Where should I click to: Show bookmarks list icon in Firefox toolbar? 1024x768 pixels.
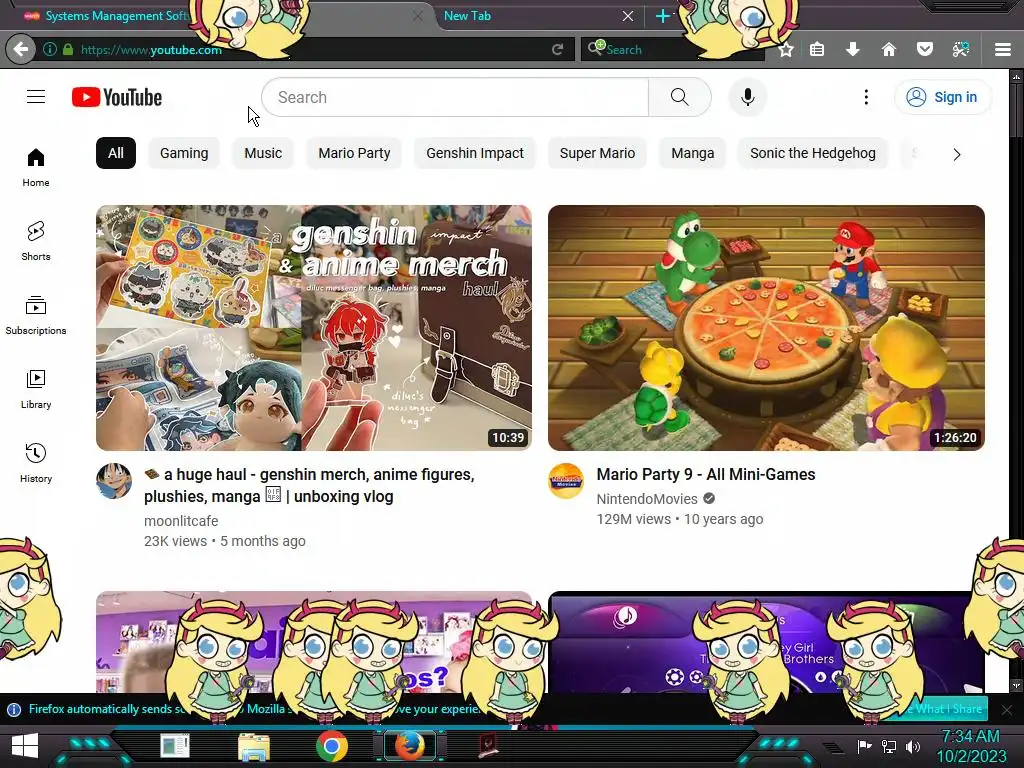(817, 49)
